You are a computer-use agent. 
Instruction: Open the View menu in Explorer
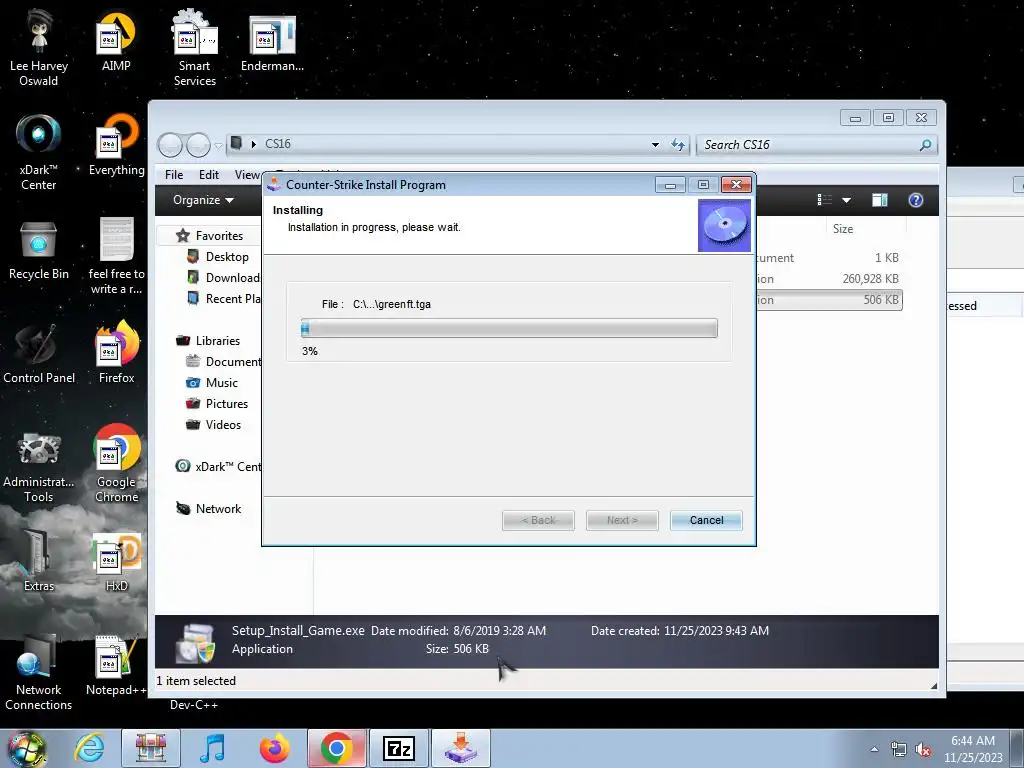pos(248,175)
